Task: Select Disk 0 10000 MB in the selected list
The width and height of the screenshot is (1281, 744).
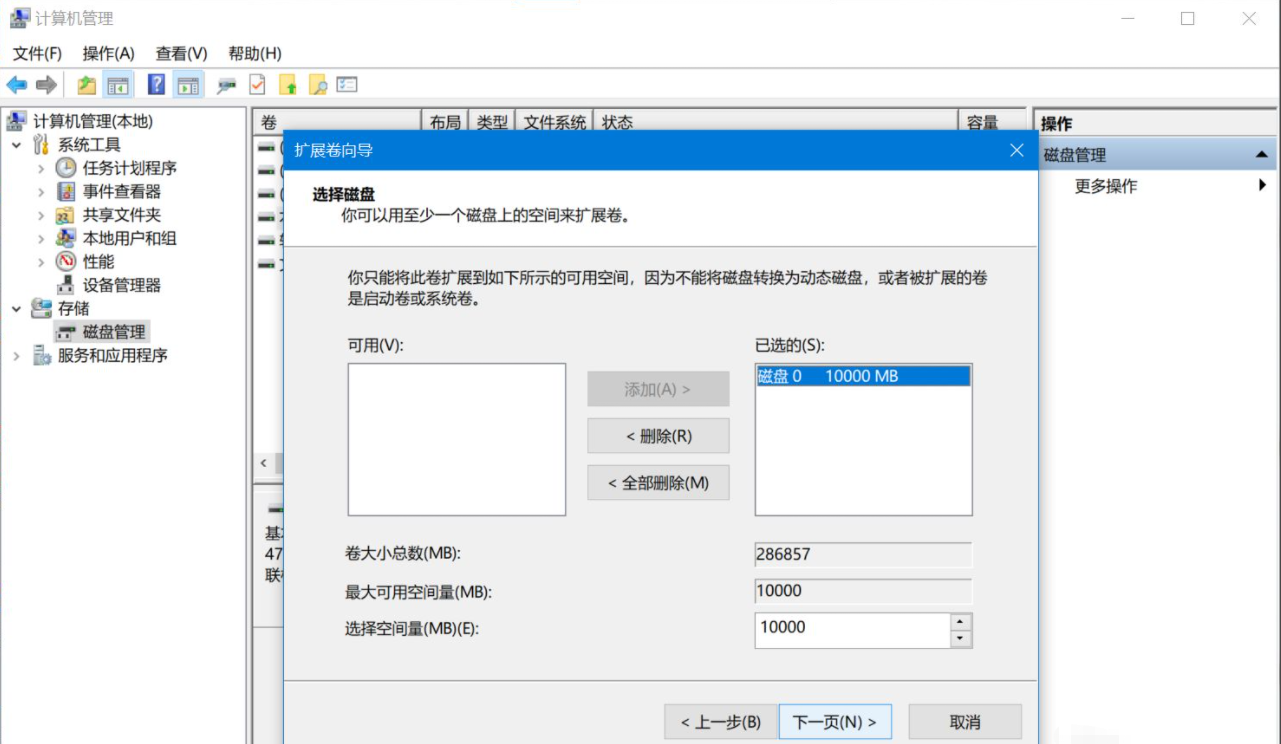Action: 862,377
